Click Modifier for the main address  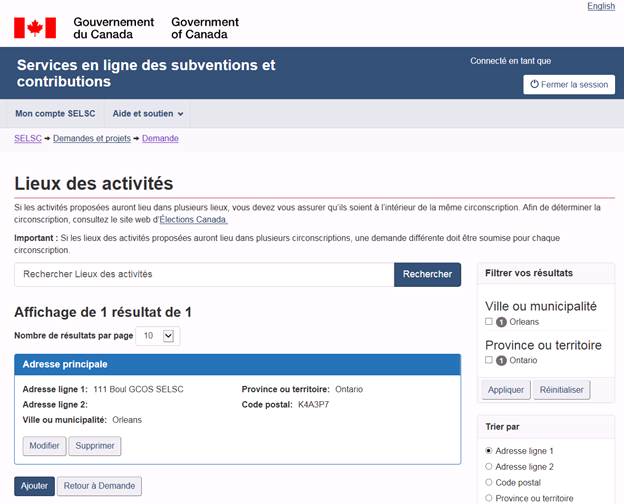[x=44, y=446]
